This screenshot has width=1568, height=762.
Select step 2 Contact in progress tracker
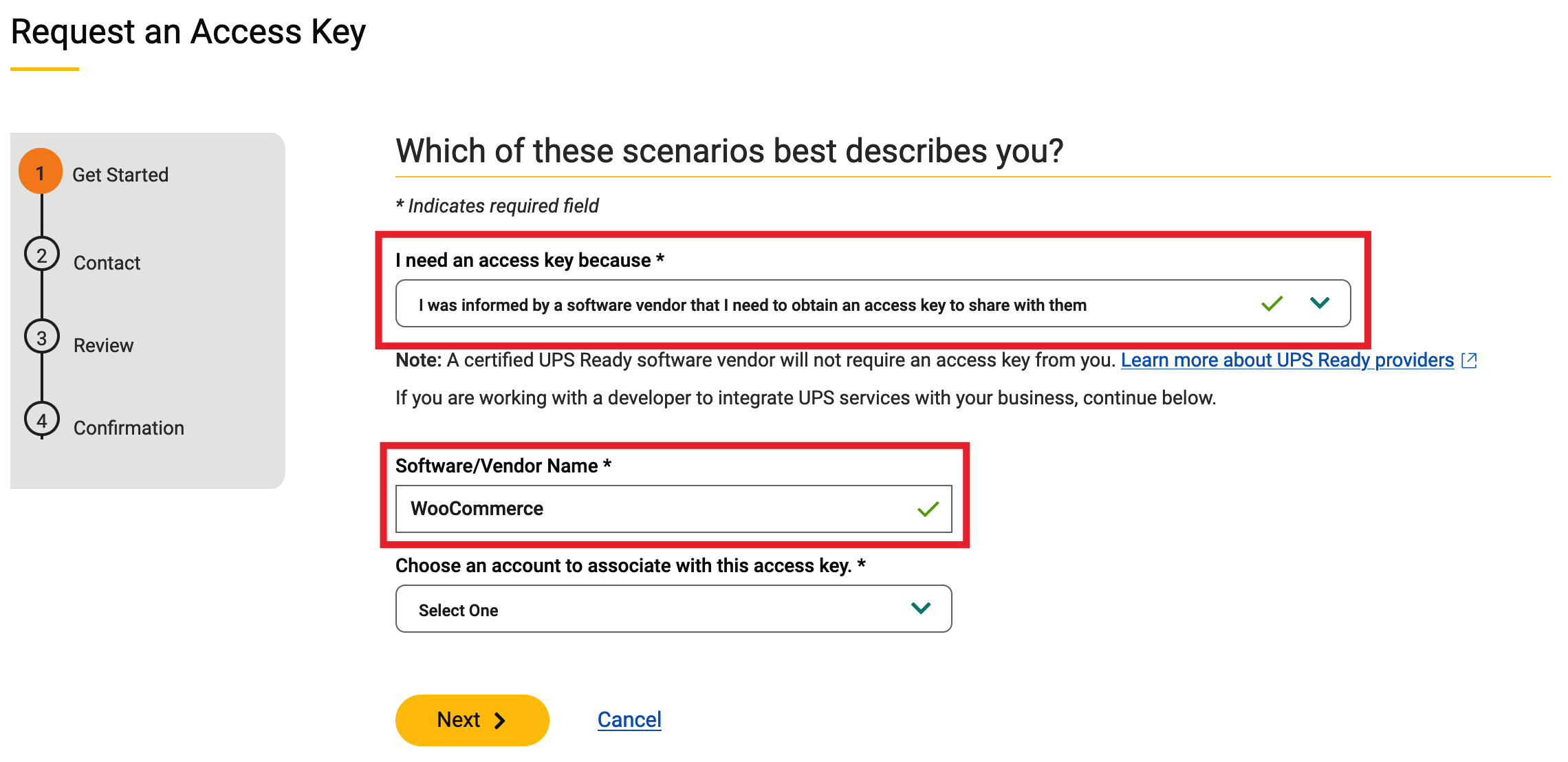pos(43,254)
